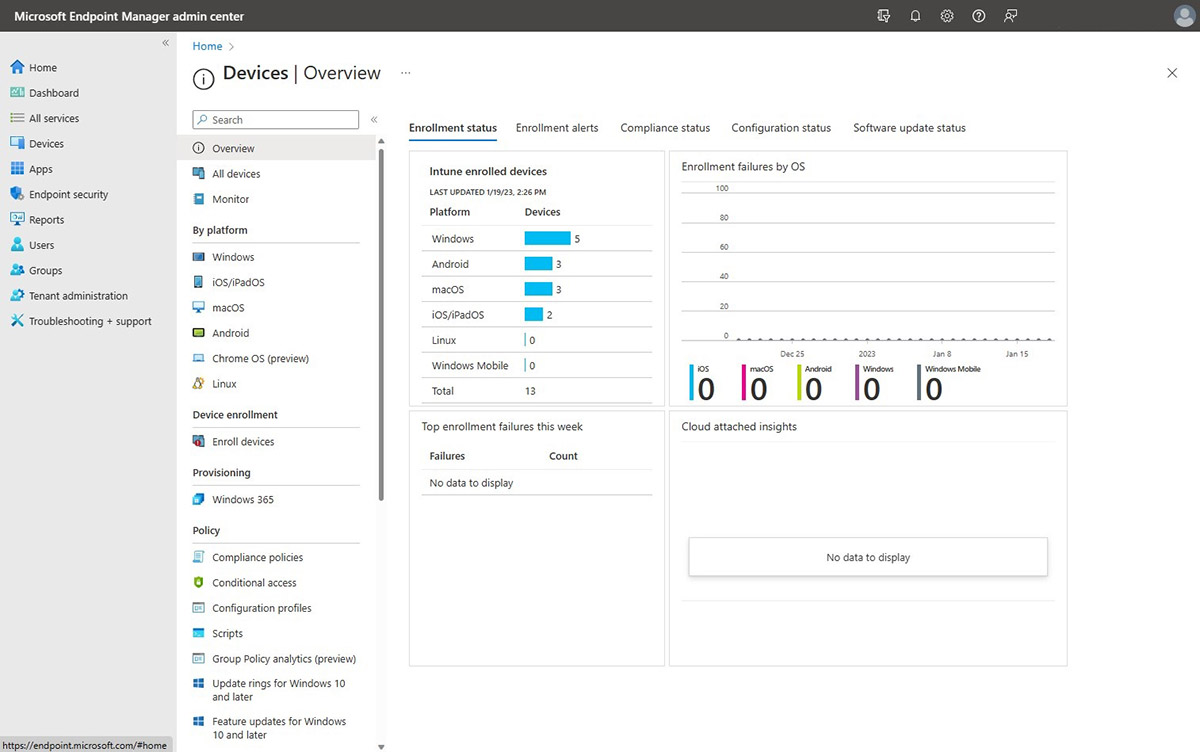Switch to the Compliance status tab
1200x752 pixels.
(665, 128)
